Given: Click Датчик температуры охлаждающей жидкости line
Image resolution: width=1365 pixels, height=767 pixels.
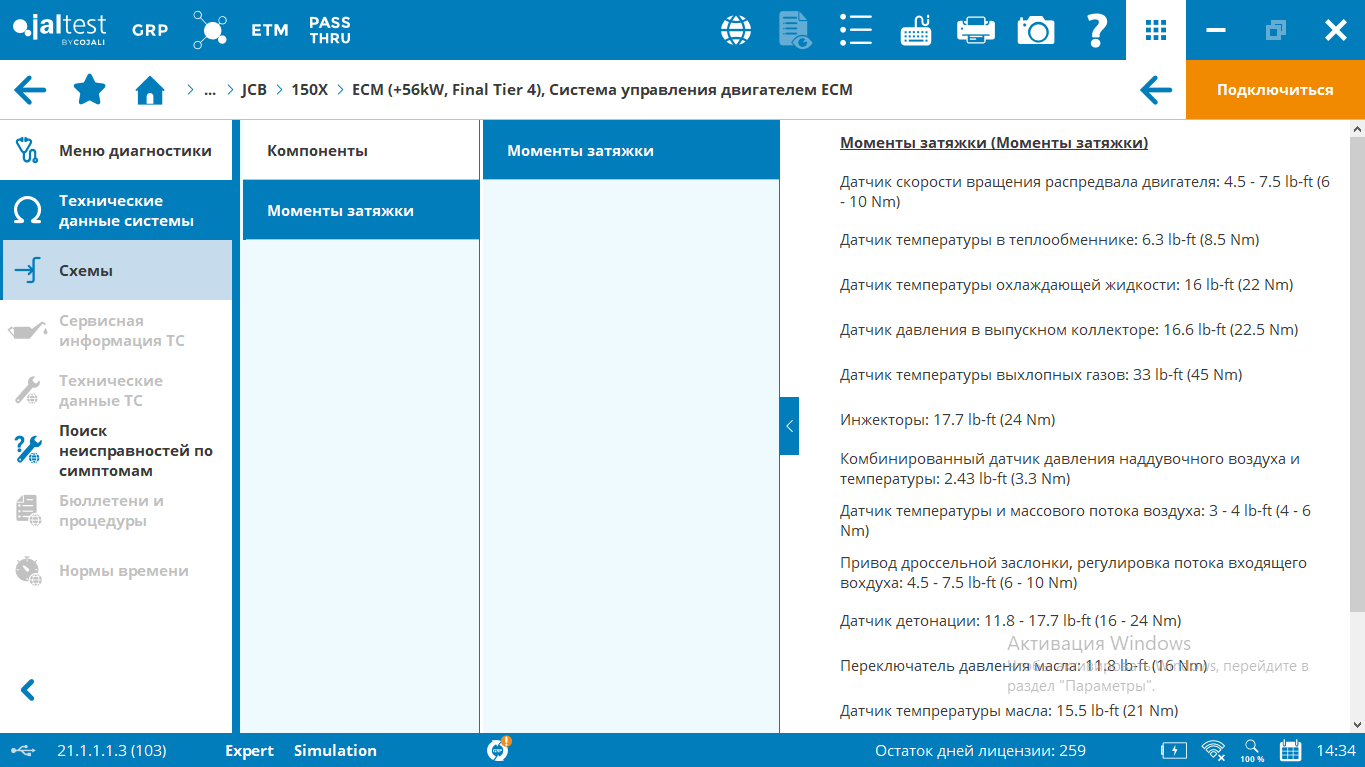Looking at the screenshot, I should click(1067, 285).
